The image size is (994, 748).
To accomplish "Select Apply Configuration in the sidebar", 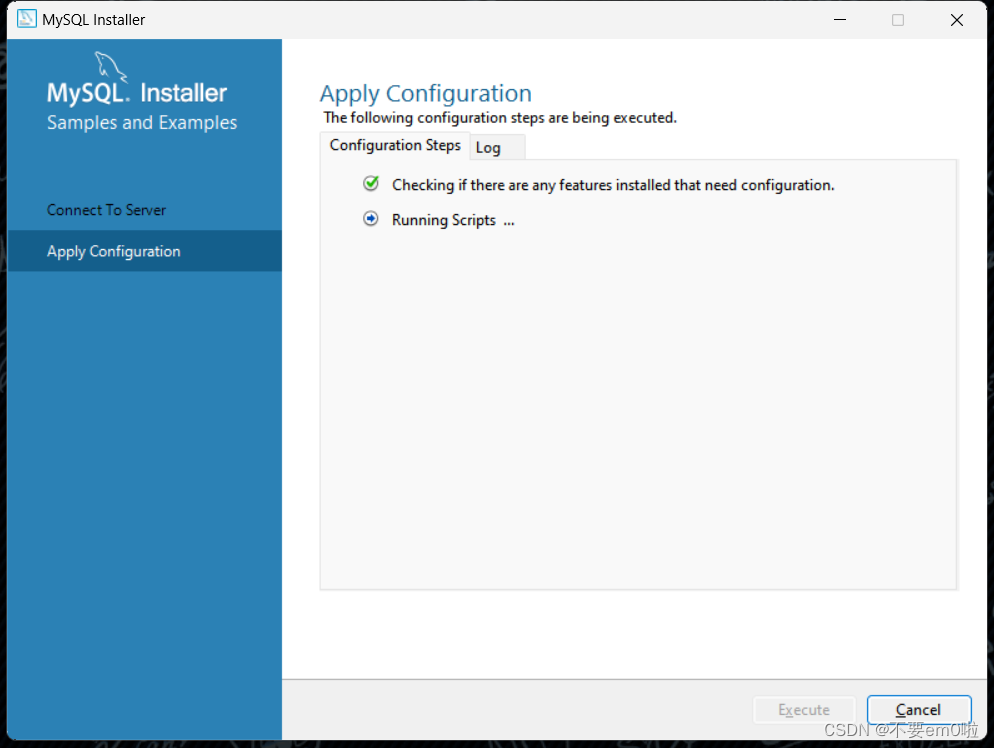I will coord(145,251).
